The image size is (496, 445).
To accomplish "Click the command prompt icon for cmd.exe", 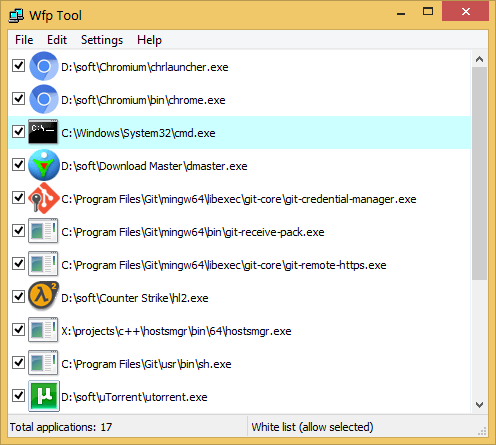I will pyautogui.click(x=43, y=132).
